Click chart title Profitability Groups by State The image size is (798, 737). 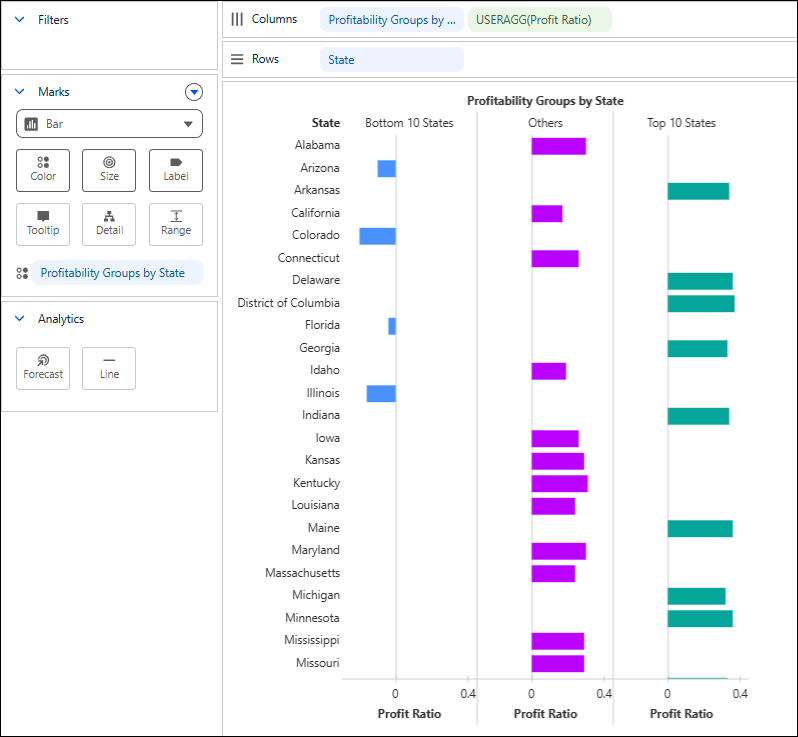coord(545,101)
